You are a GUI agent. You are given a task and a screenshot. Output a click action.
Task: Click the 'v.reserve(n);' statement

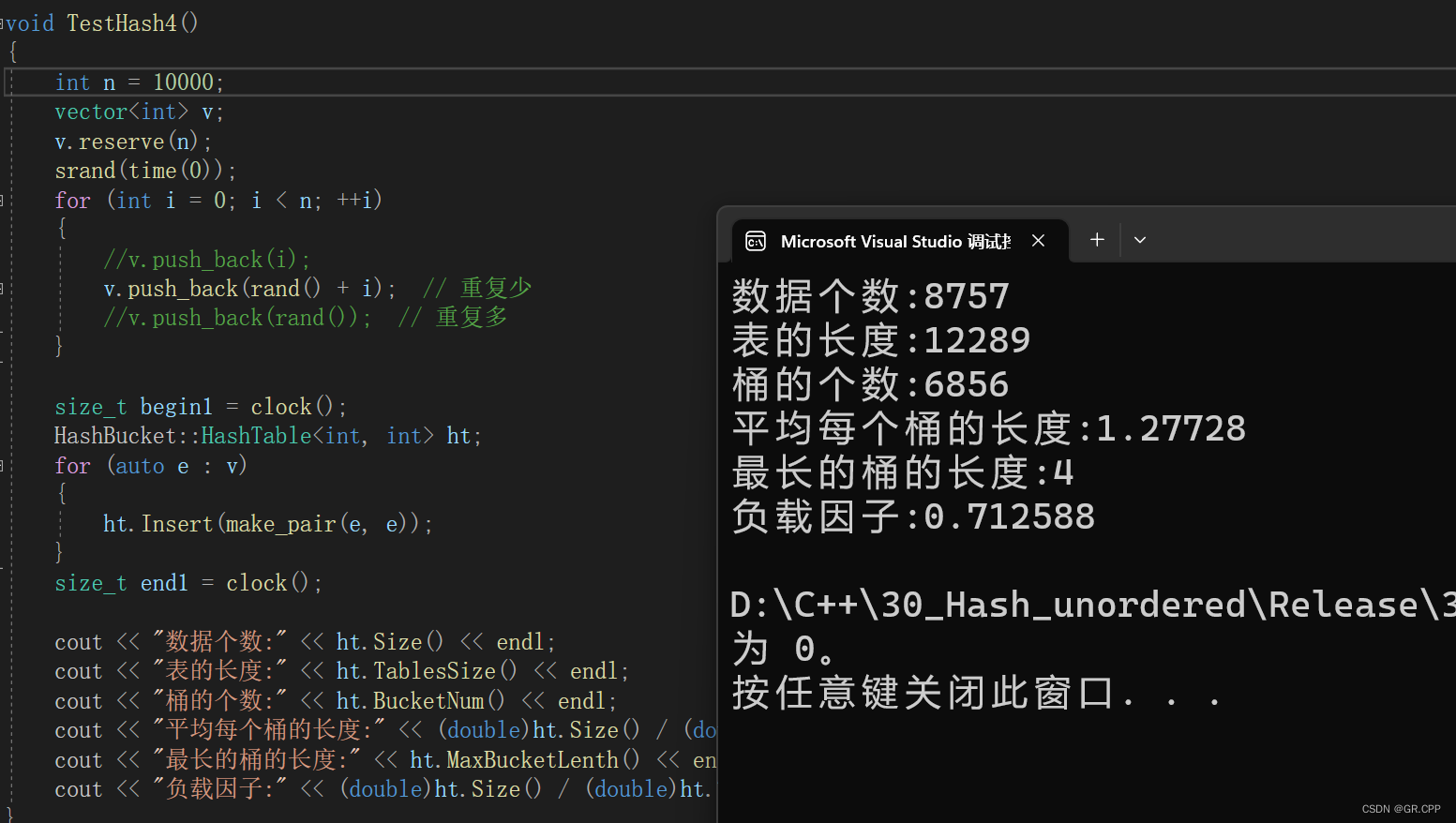133,142
